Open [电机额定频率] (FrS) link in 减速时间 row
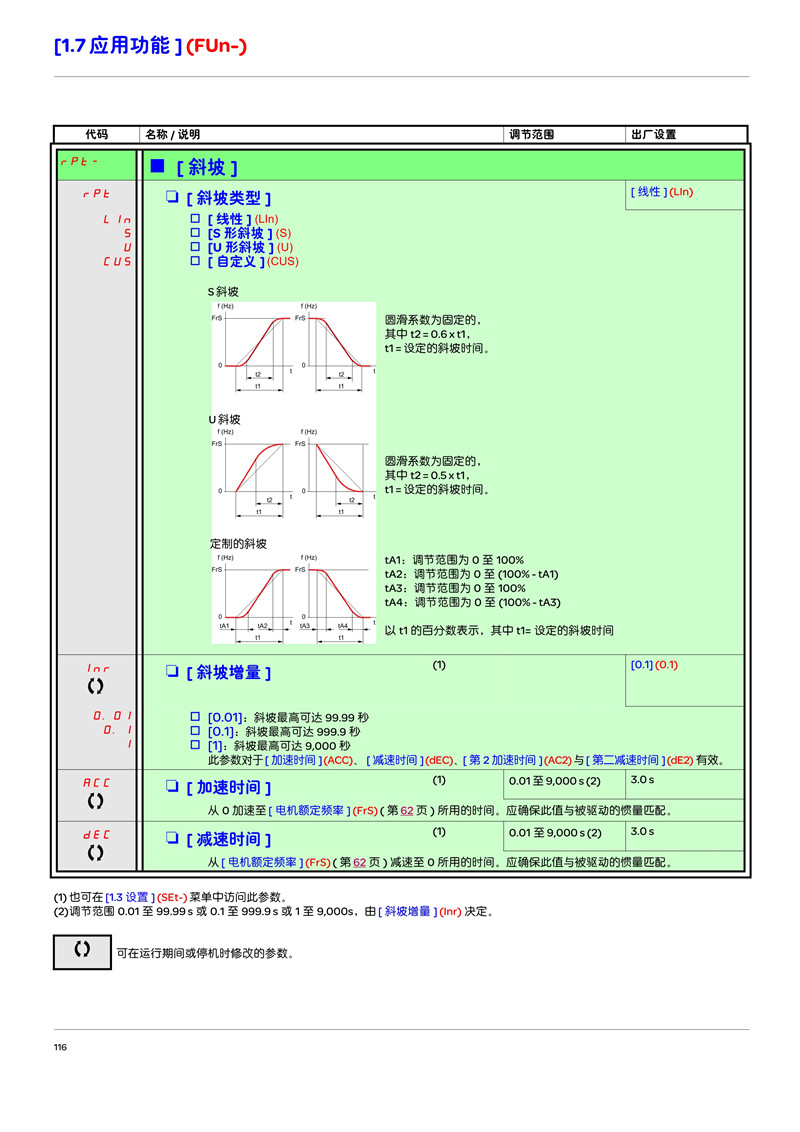Screen dimensions: 800x1132 coord(276,862)
